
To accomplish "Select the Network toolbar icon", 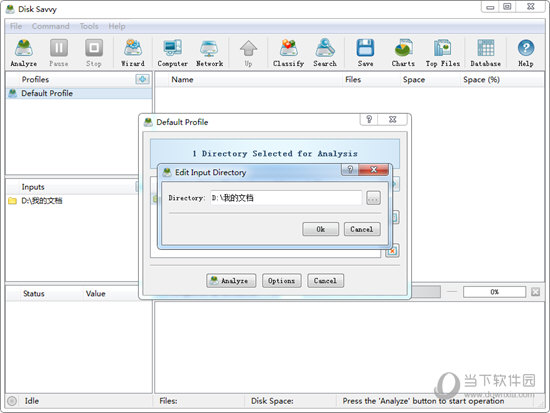I will coord(209,53).
